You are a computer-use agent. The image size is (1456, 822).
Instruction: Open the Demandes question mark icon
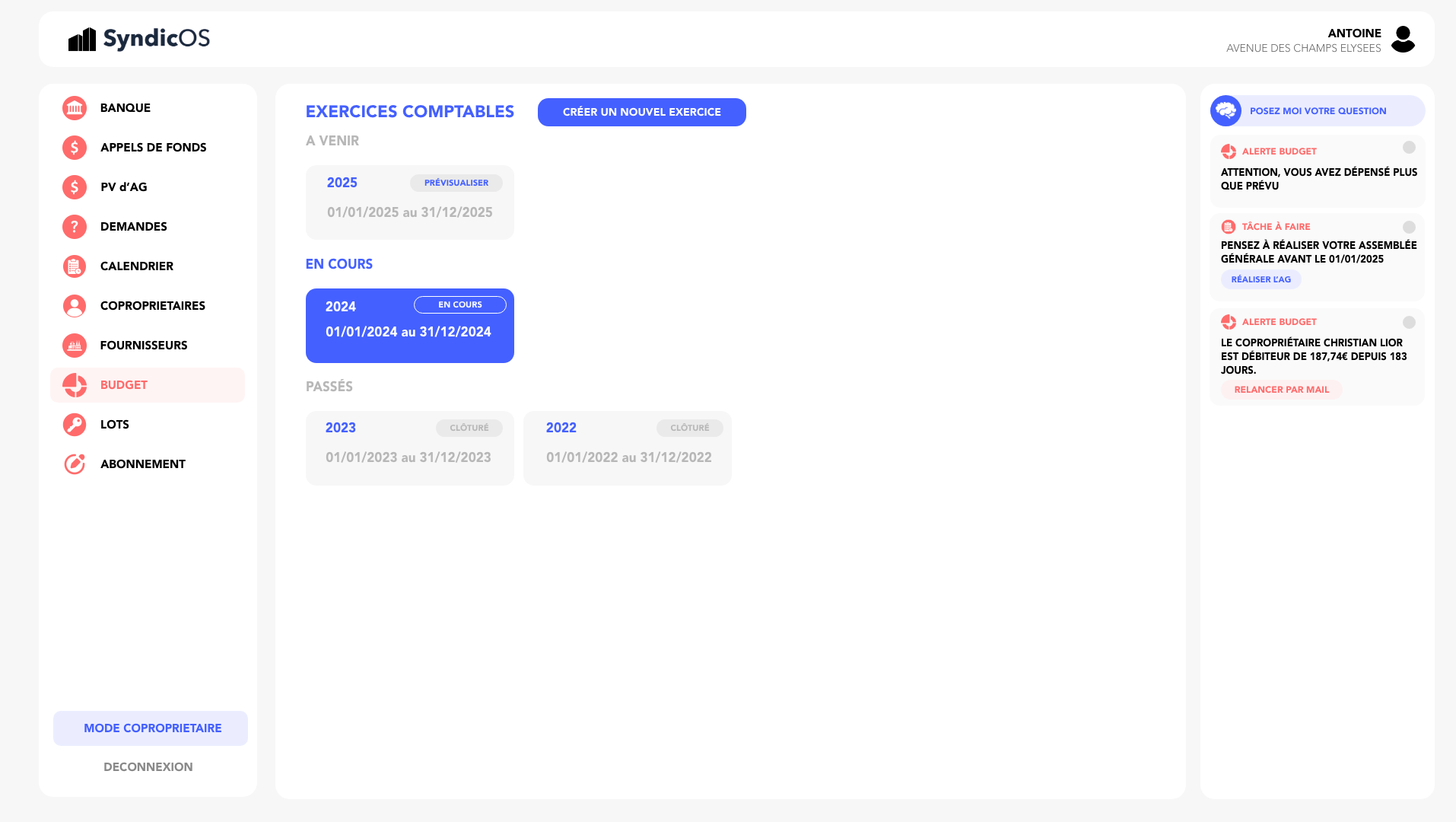(75, 227)
